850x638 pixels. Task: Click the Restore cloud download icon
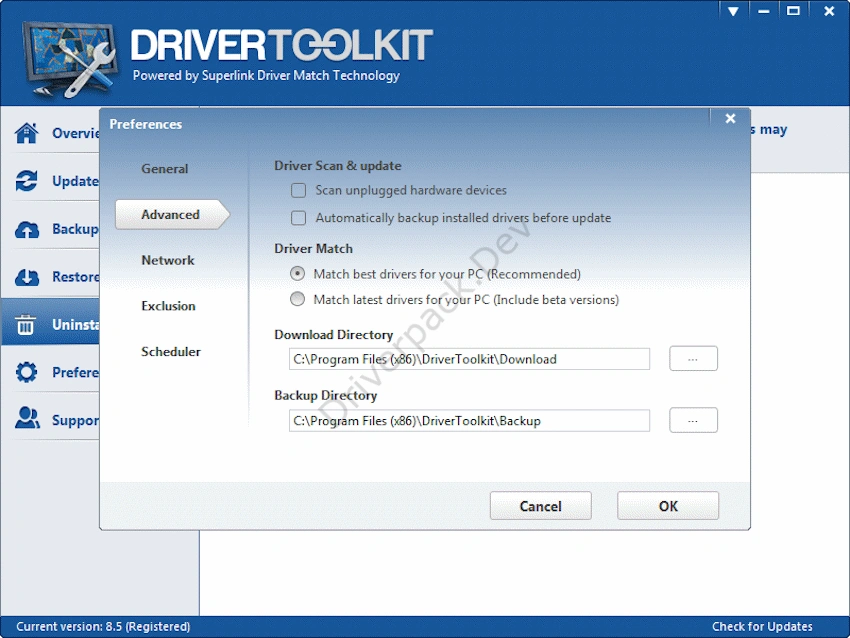click(x=27, y=277)
